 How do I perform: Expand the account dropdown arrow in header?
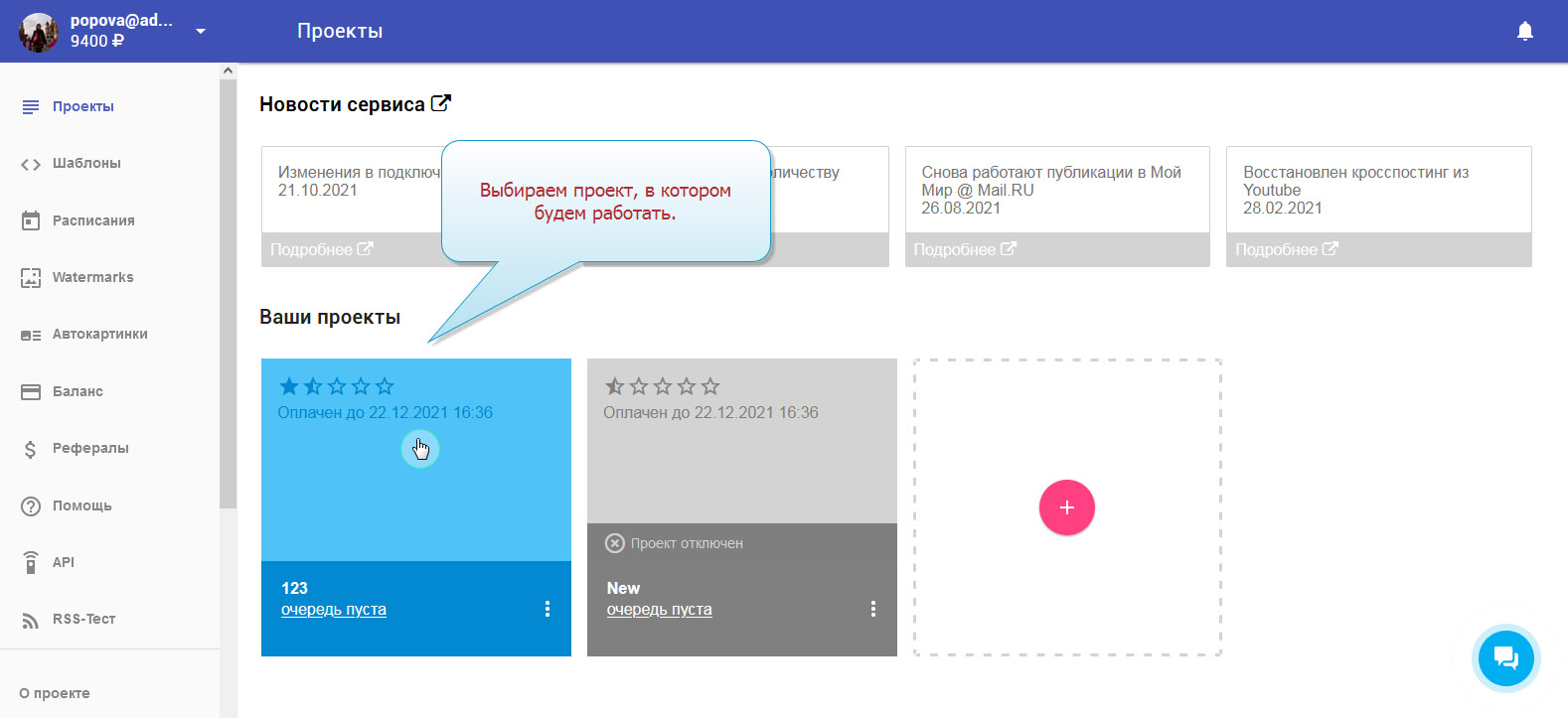[x=201, y=32]
